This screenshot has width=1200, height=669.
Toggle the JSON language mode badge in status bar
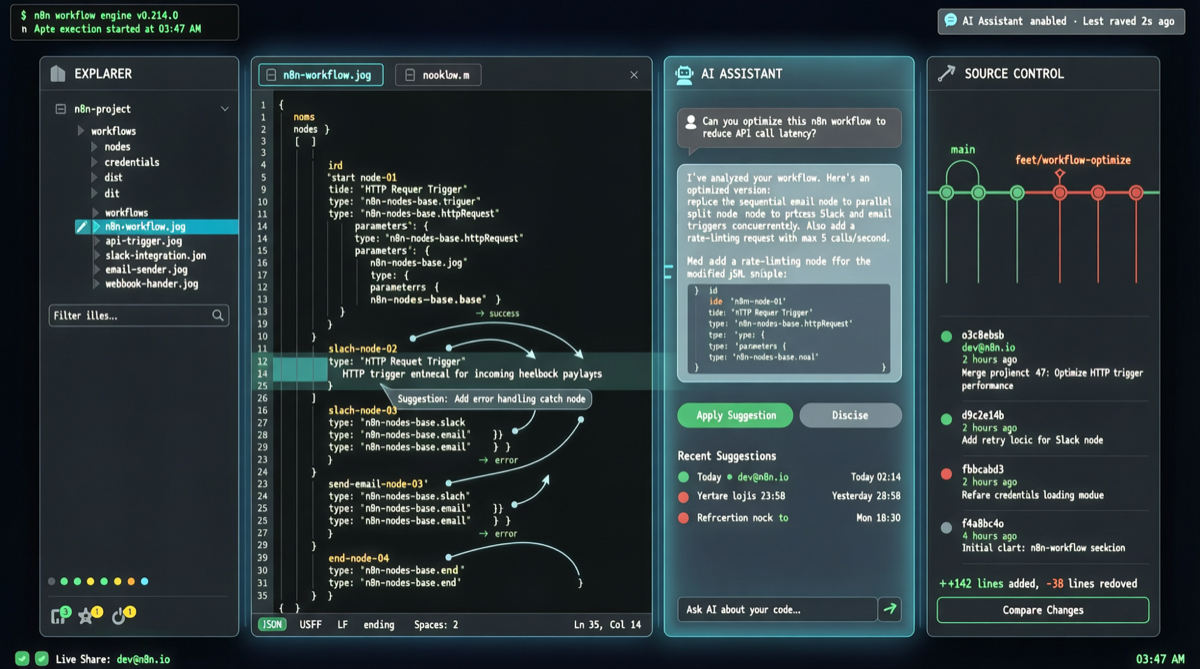pyautogui.click(x=270, y=624)
